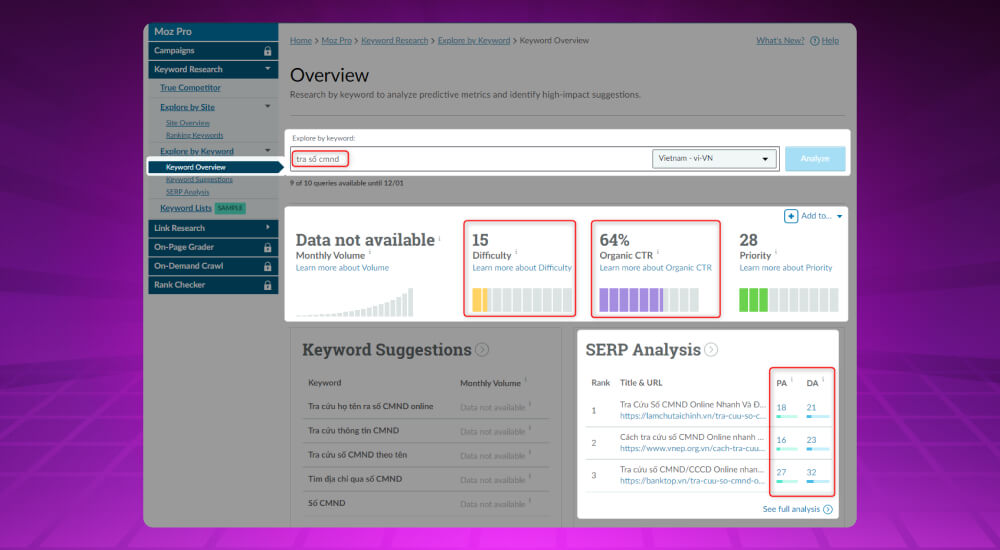This screenshot has width=1000, height=550.
Task: Click the SAMPLE badge beside Keyword Lists
Action: pyautogui.click(x=230, y=208)
